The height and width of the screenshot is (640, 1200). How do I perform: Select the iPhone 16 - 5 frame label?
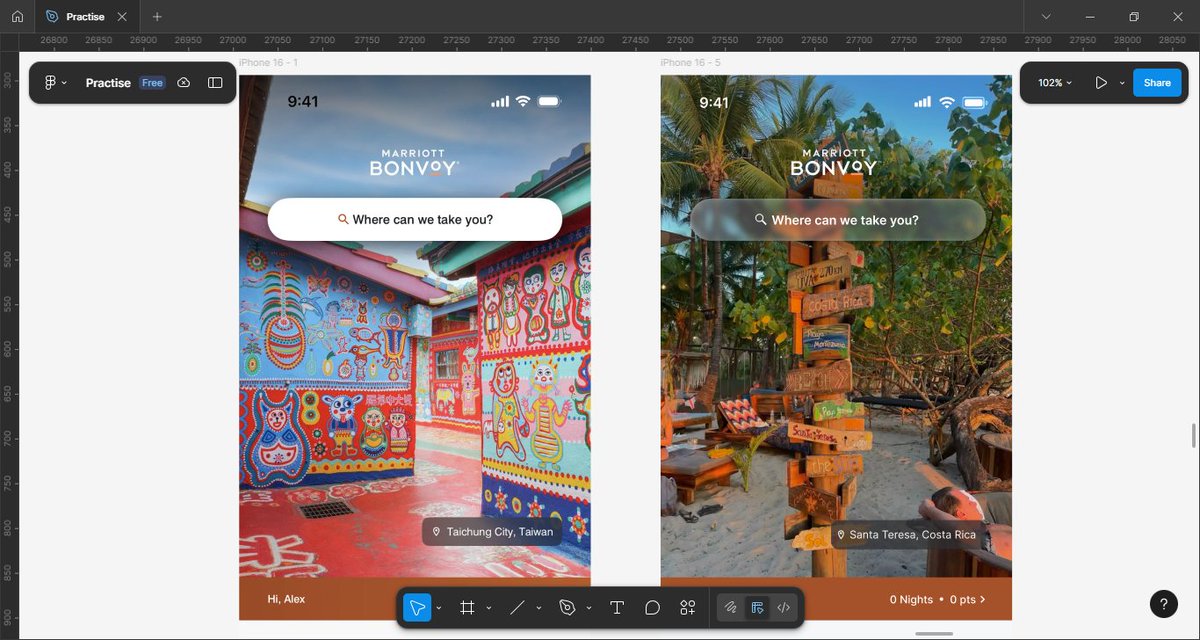(691, 63)
